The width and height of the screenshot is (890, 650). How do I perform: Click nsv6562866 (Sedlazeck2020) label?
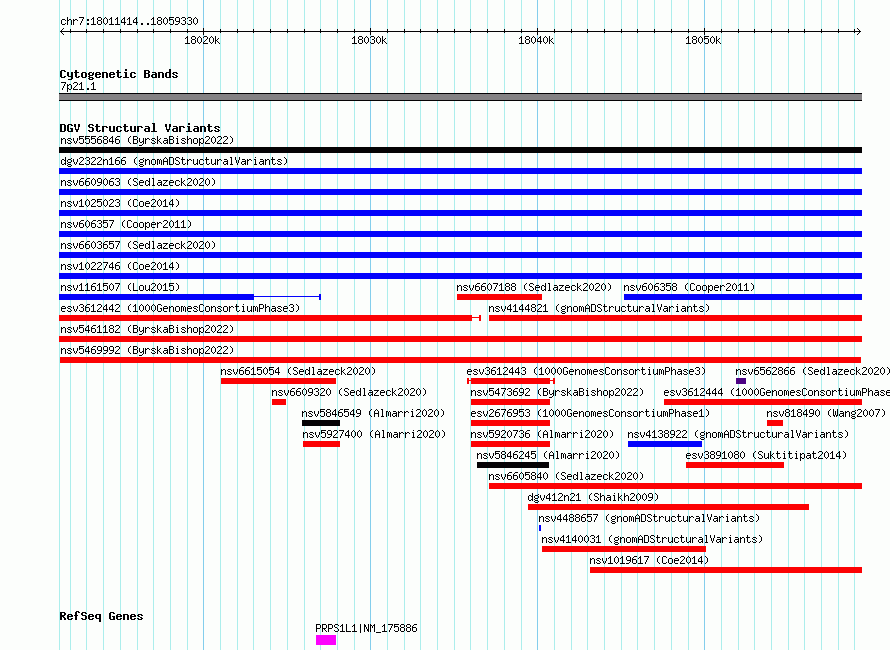pyautogui.click(x=813, y=371)
